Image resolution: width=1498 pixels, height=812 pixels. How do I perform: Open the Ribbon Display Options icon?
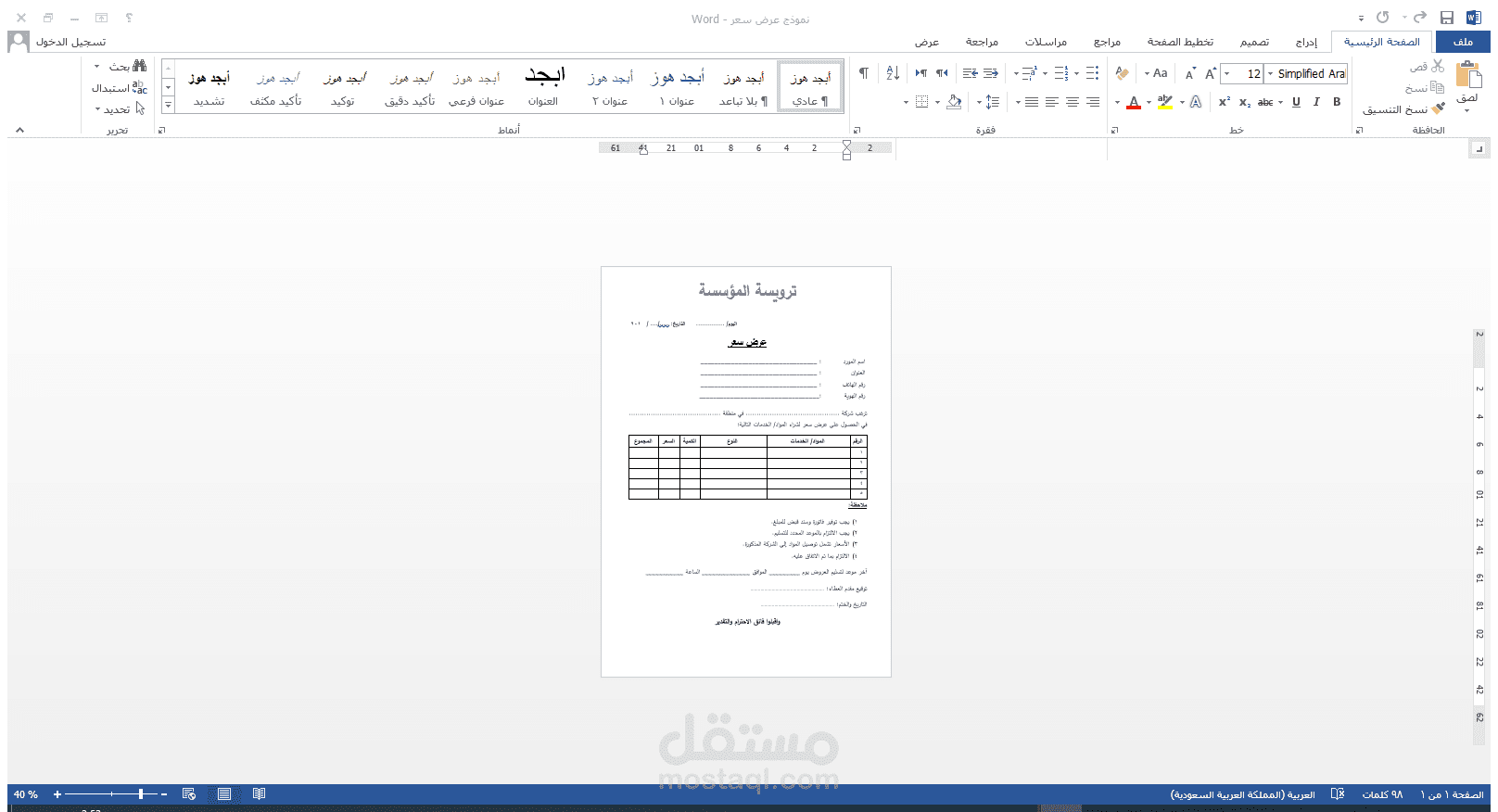coord(102,18)
